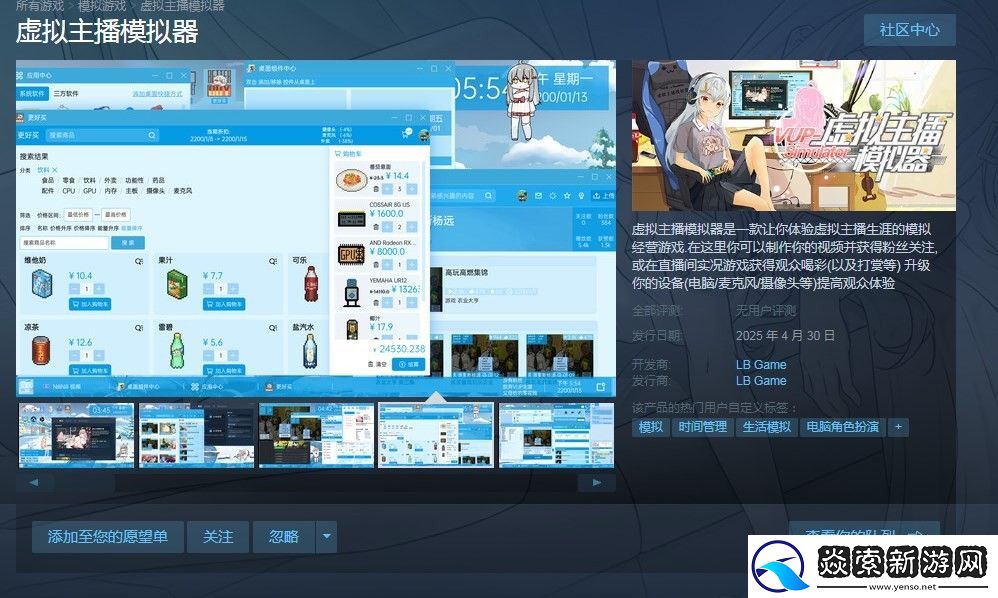Select the 摄像头 category in 更好买
The height and width of the screenshot is (598, 998).
tap(154, 192)
